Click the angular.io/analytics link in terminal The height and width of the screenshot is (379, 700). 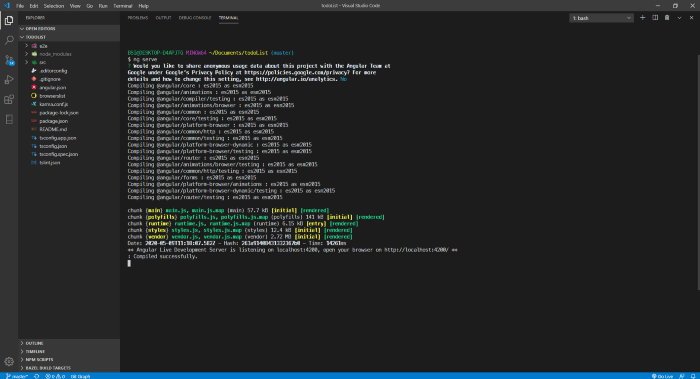coord(296,79)
